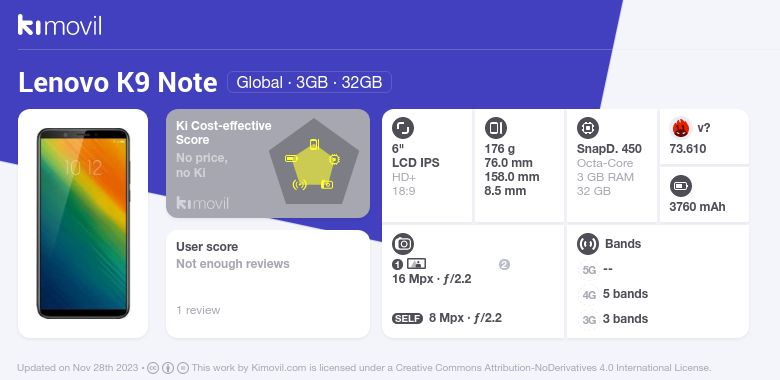Image resolution: width=780 pixels, height=380 pixels.
Task: Open the Lenovo K9 Note phone image
Action: click(x=83, y=223)
